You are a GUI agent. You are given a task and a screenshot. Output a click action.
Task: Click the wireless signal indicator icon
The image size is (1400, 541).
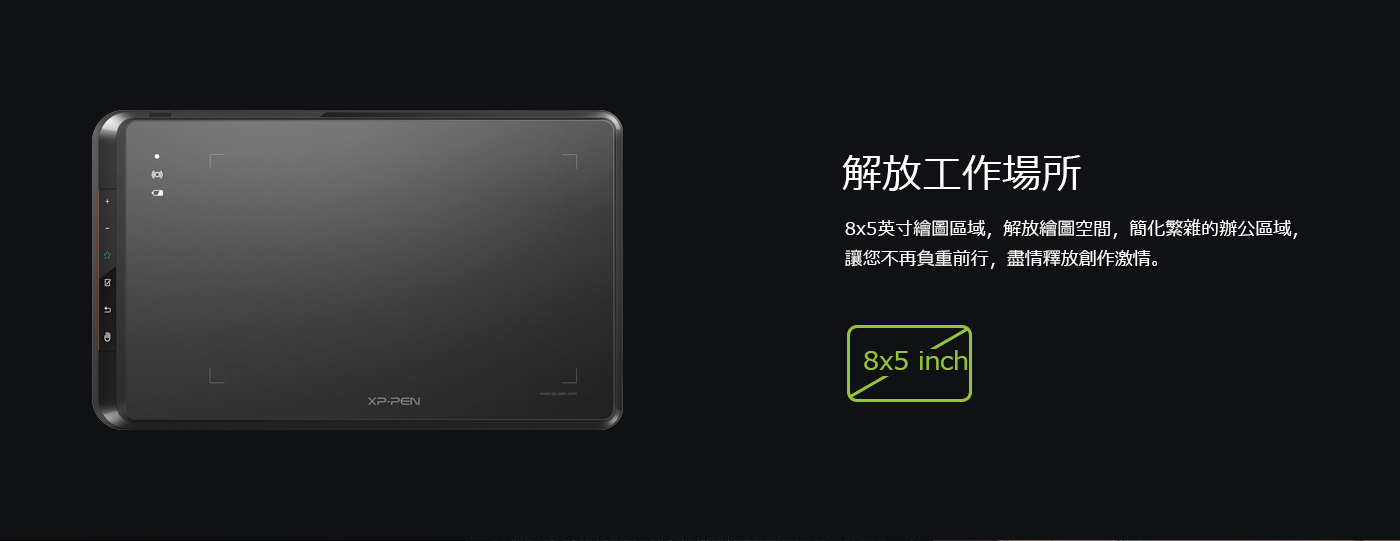coord(157,174)
